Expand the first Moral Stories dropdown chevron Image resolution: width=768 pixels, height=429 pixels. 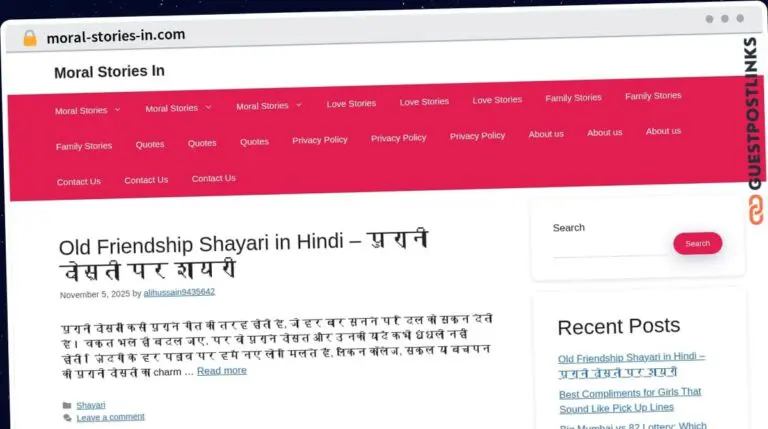pyautogui.click(x=117, y=110)
